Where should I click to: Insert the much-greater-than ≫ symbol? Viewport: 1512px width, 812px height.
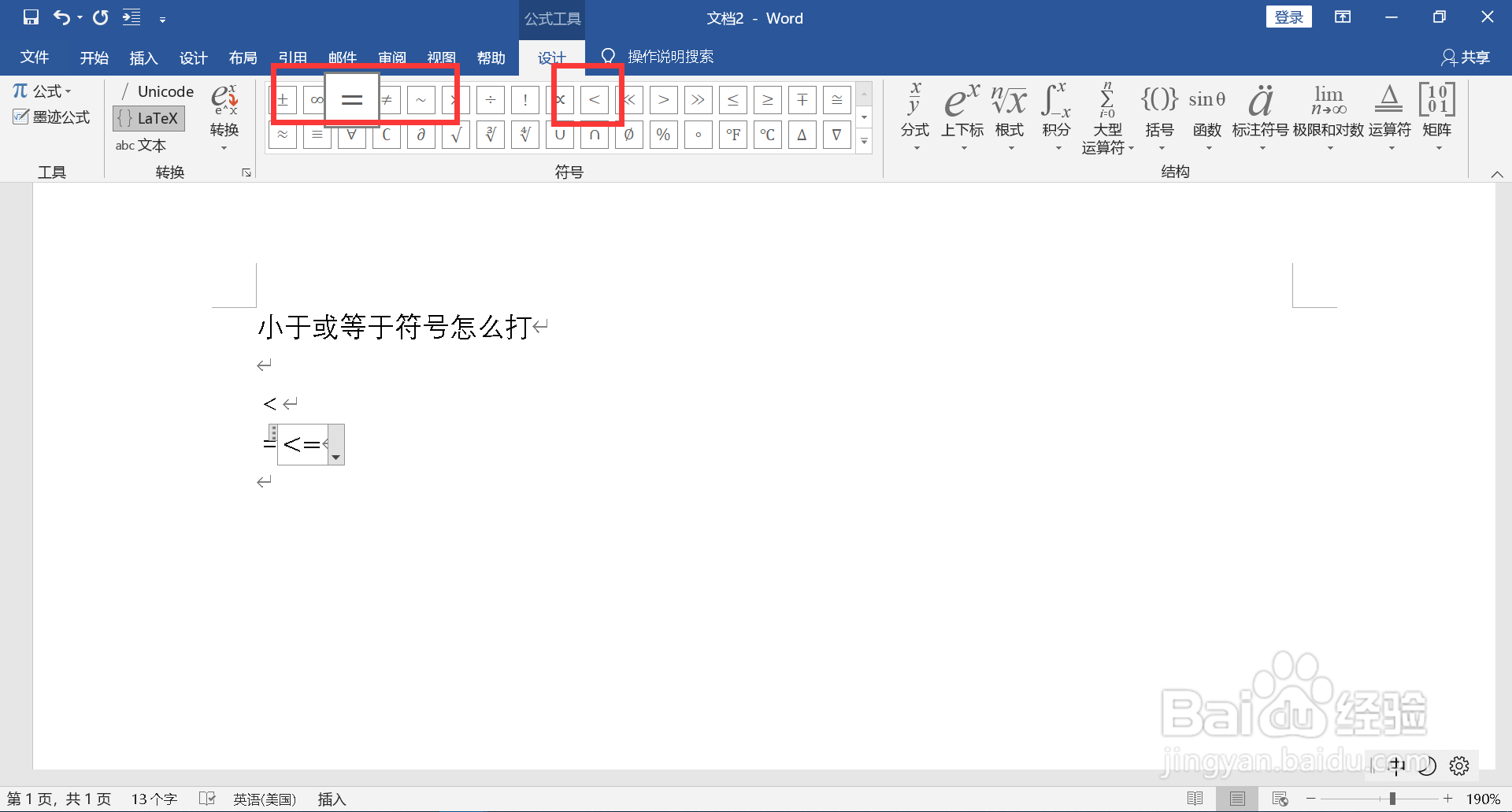point(699,100)
